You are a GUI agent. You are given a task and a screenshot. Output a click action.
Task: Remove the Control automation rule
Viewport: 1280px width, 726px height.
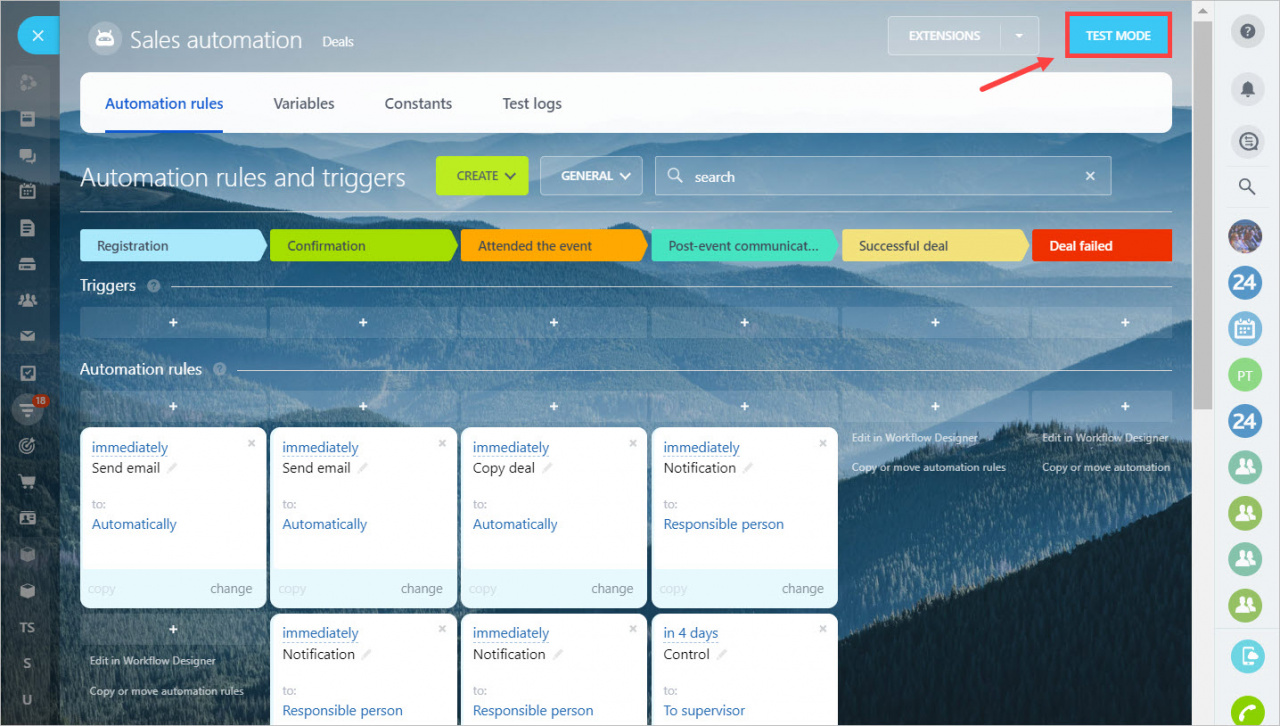[823, 629]
